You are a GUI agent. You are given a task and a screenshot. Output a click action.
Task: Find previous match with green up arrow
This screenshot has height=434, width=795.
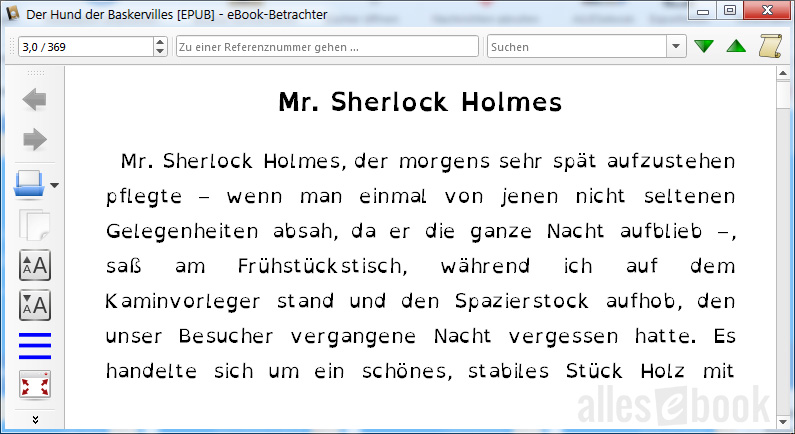pyautogui.click(x=736, y=46)
